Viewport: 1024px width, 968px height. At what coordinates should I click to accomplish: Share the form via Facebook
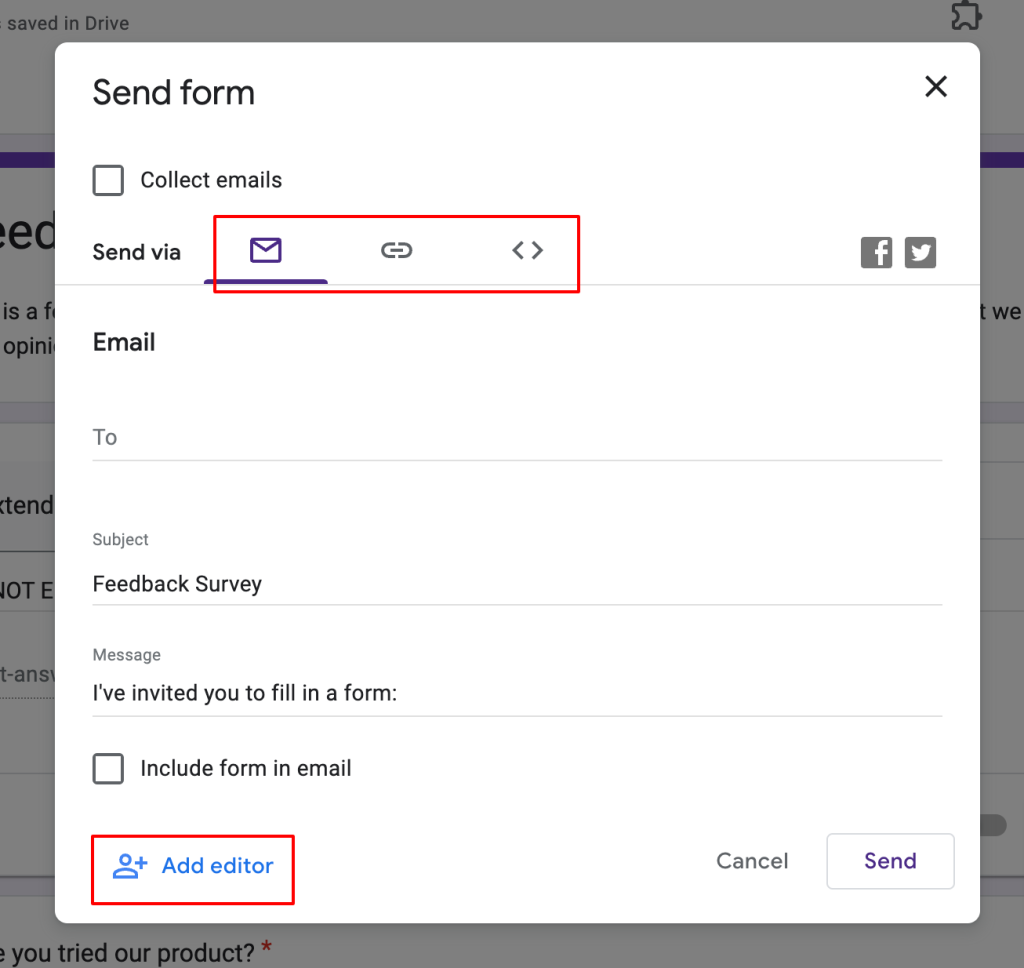coord(876,252)
